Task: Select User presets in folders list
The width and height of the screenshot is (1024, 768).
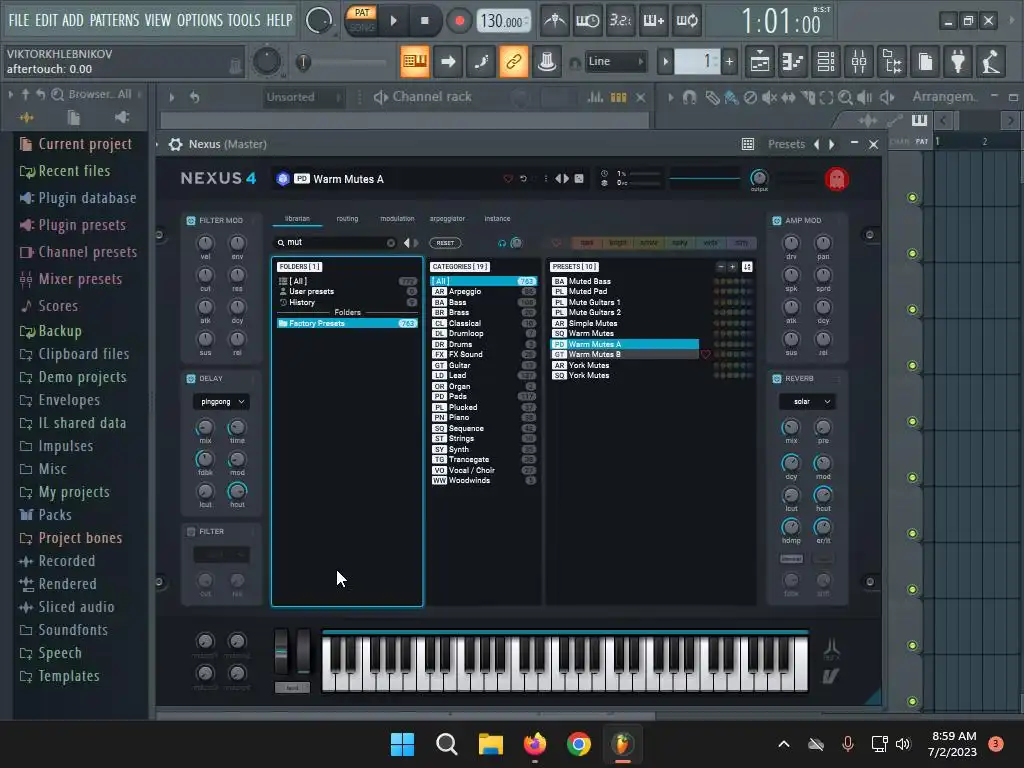Action: tap(347, 292)
